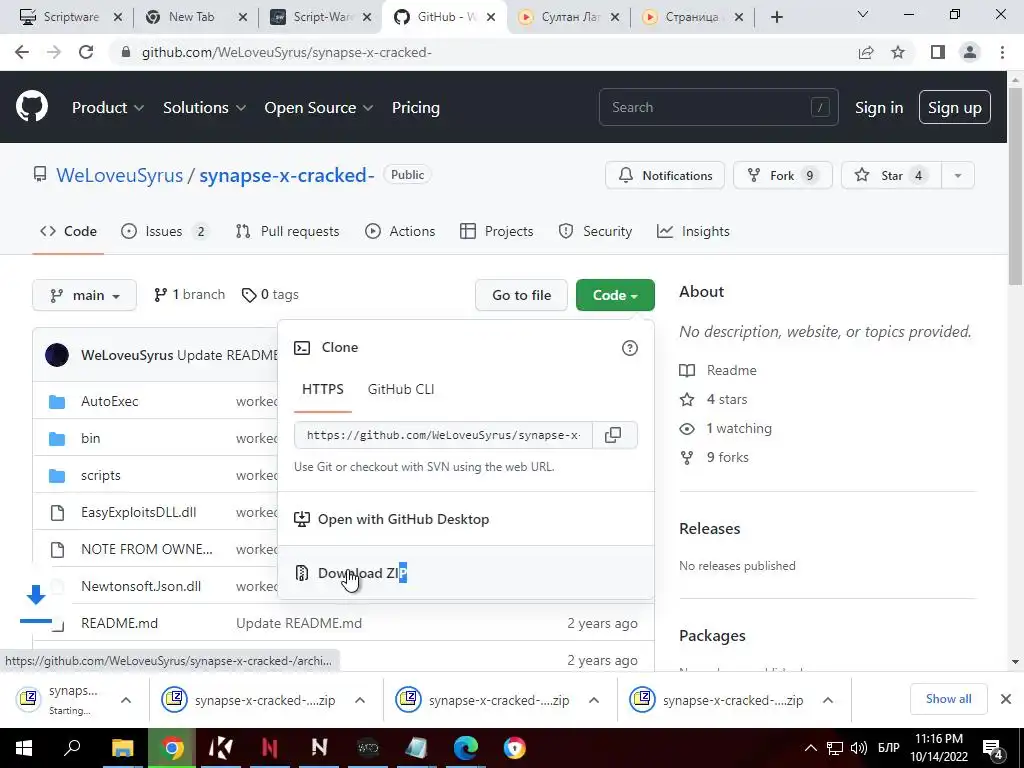Open the scripts folder
Image resolution: width=1024 pixels, height=768 pixels.
click(x=101, y=475)
